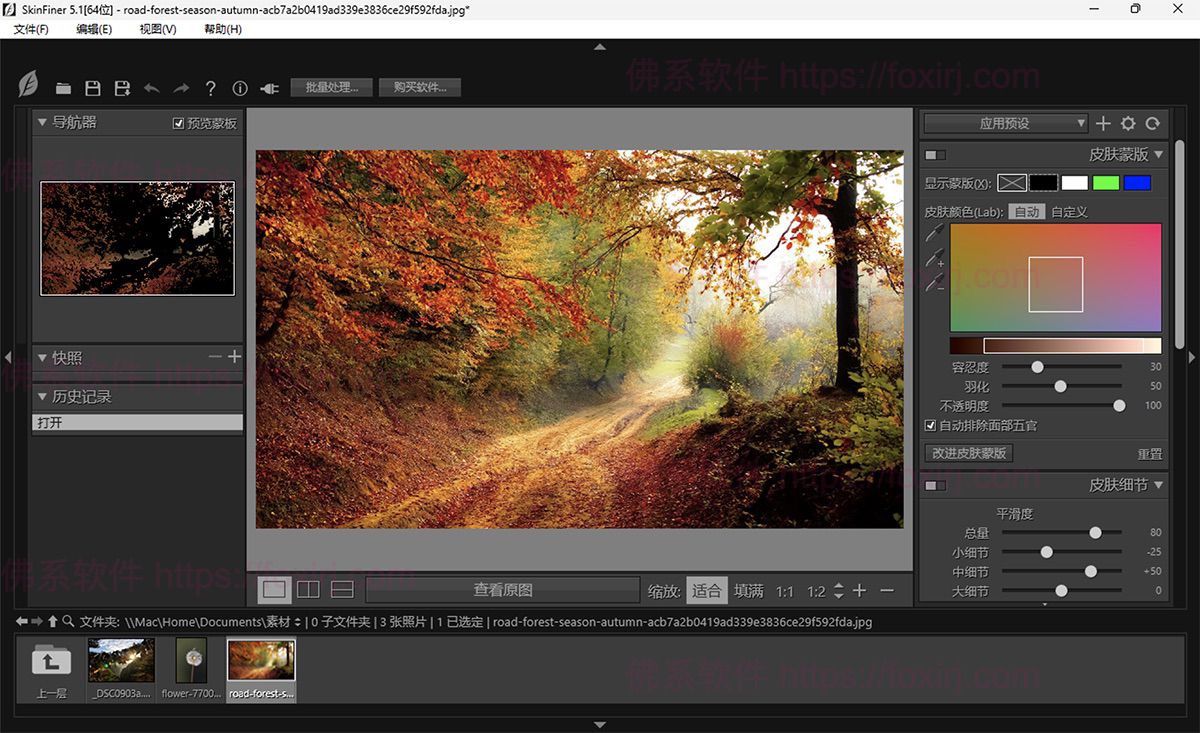The image size is (1200, 733).
Task: Click the 改进皮肤蒙版 button
Action: [x=970, y=453]
